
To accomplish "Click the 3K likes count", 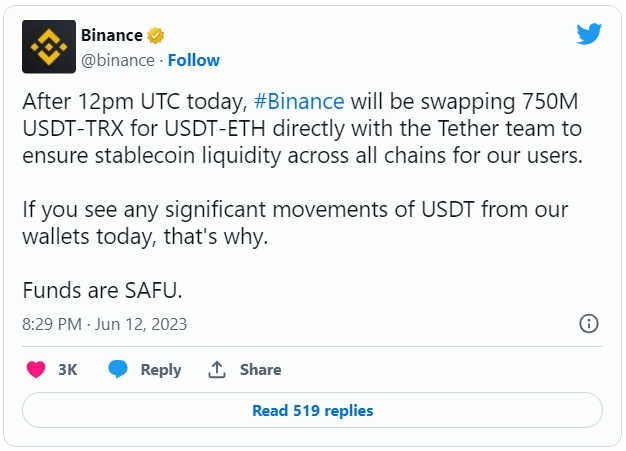I will pyautogui.click(x=67, y=370).
